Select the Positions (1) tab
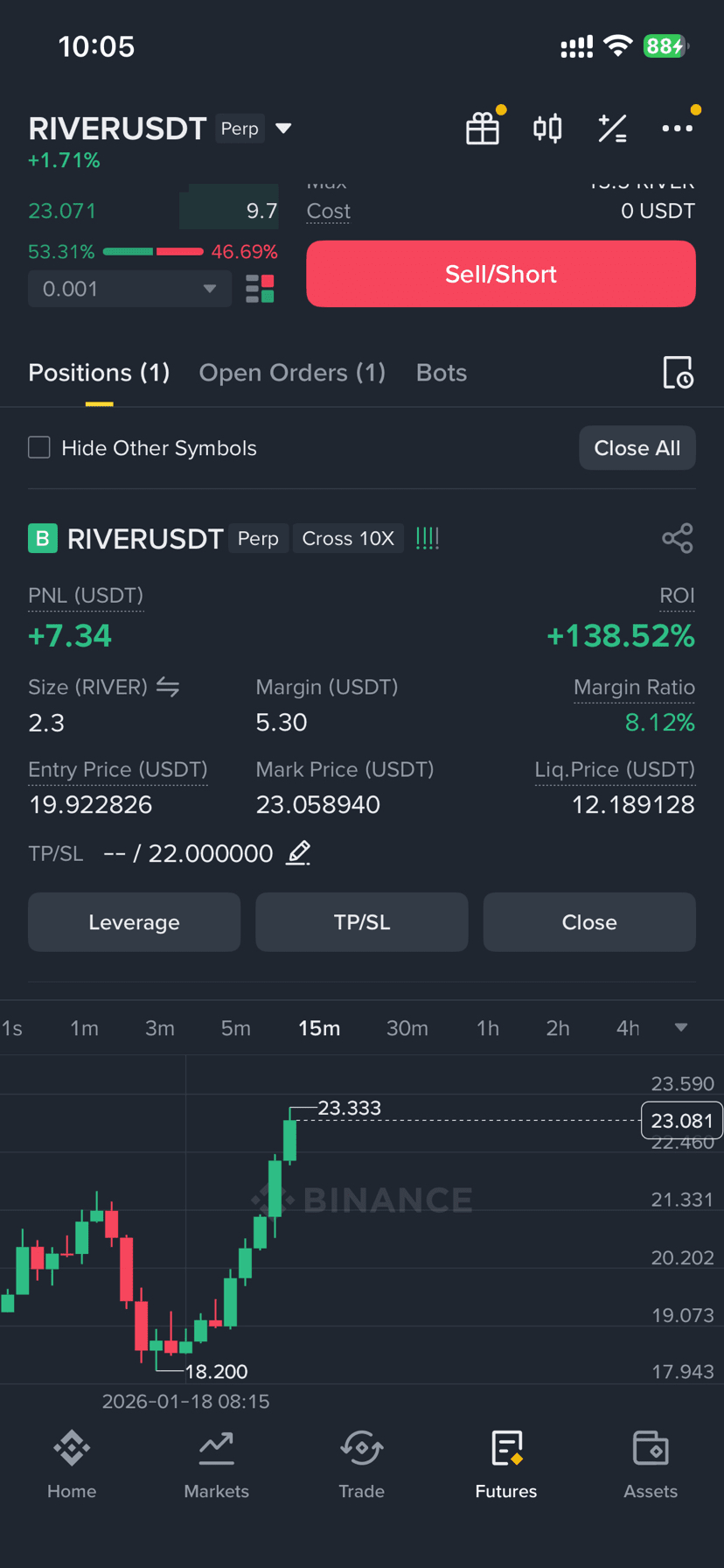 99,373
